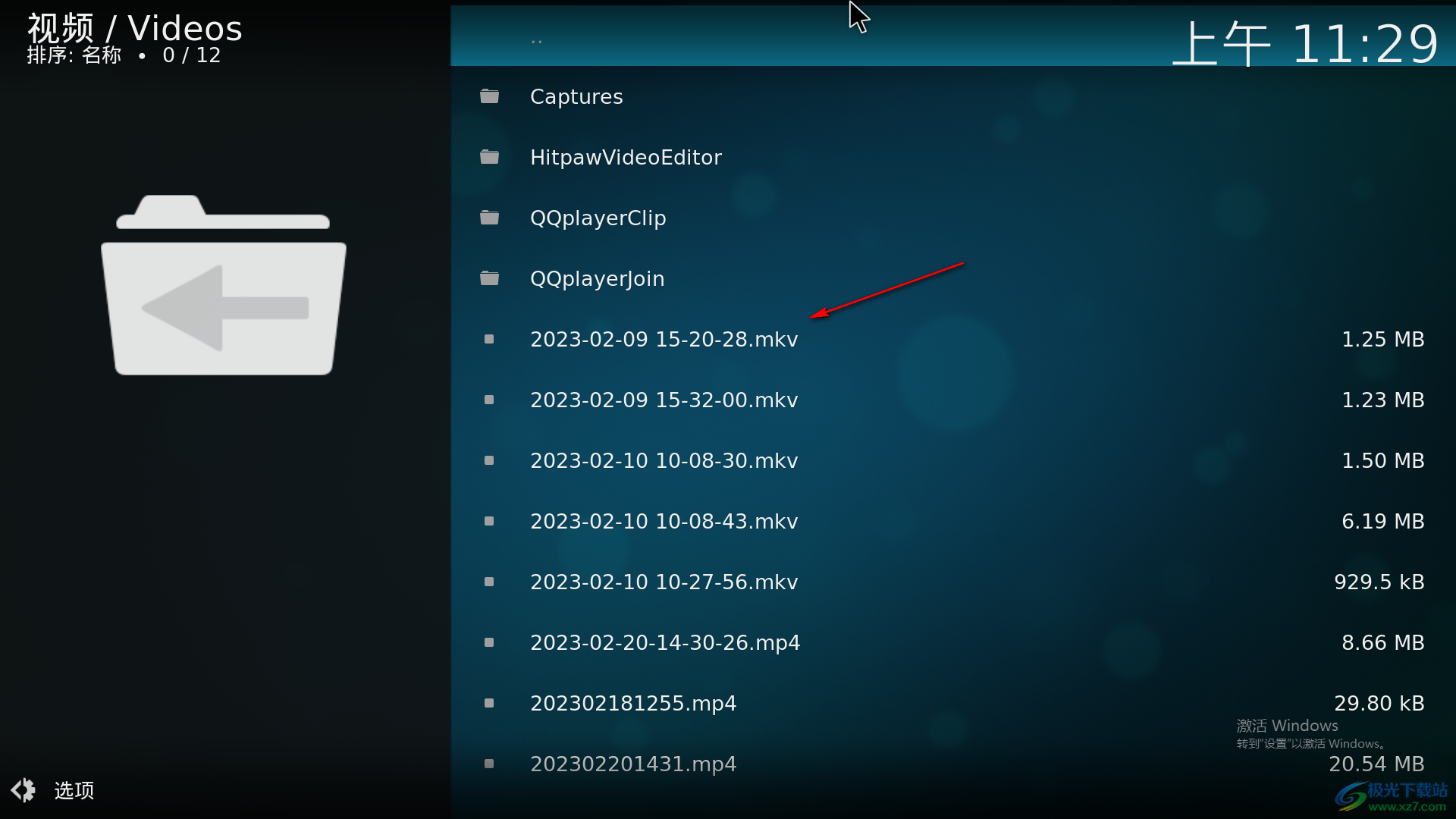
Task: Select 202302201431.mp4 video
Action: pos(952,764)
